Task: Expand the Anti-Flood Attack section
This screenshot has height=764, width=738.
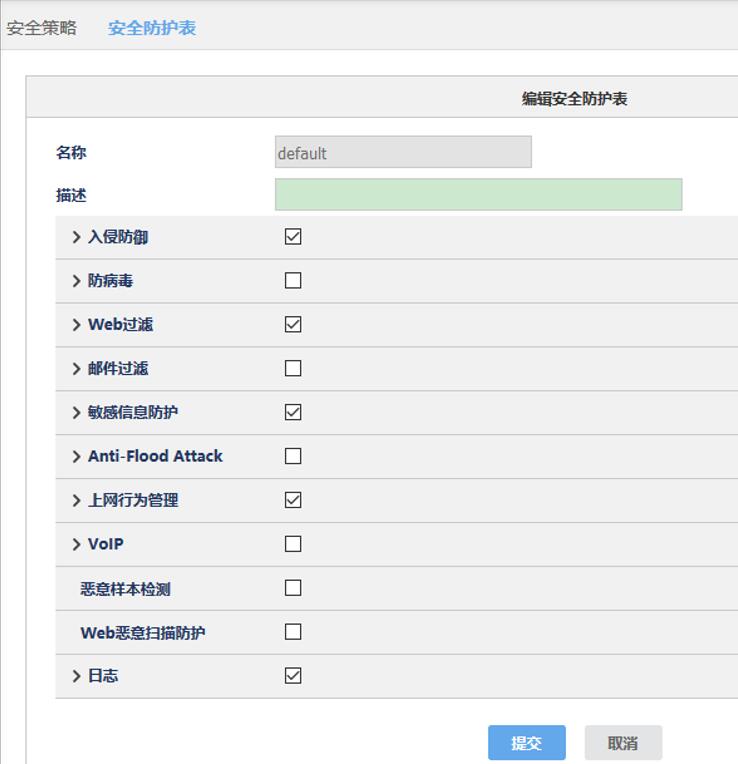Action: 76,457
